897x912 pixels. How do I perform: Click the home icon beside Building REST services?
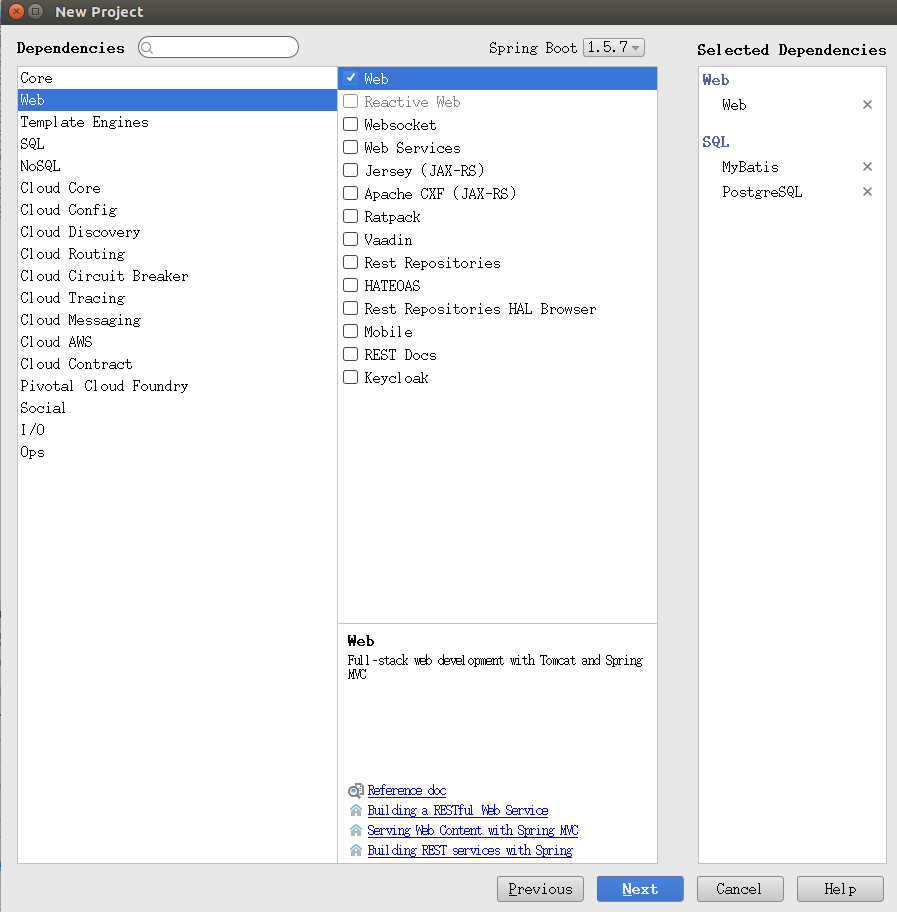(355, 850)
